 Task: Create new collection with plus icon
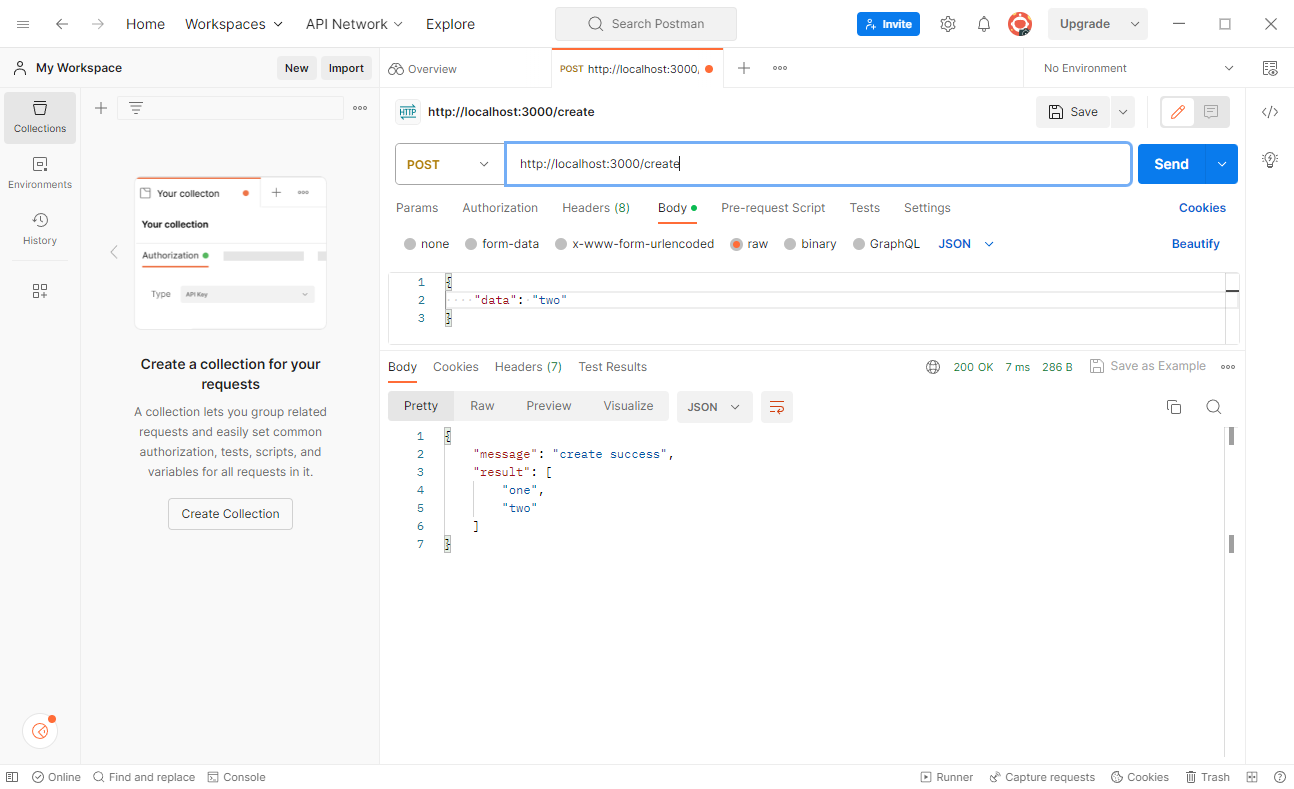pos(101,108)
